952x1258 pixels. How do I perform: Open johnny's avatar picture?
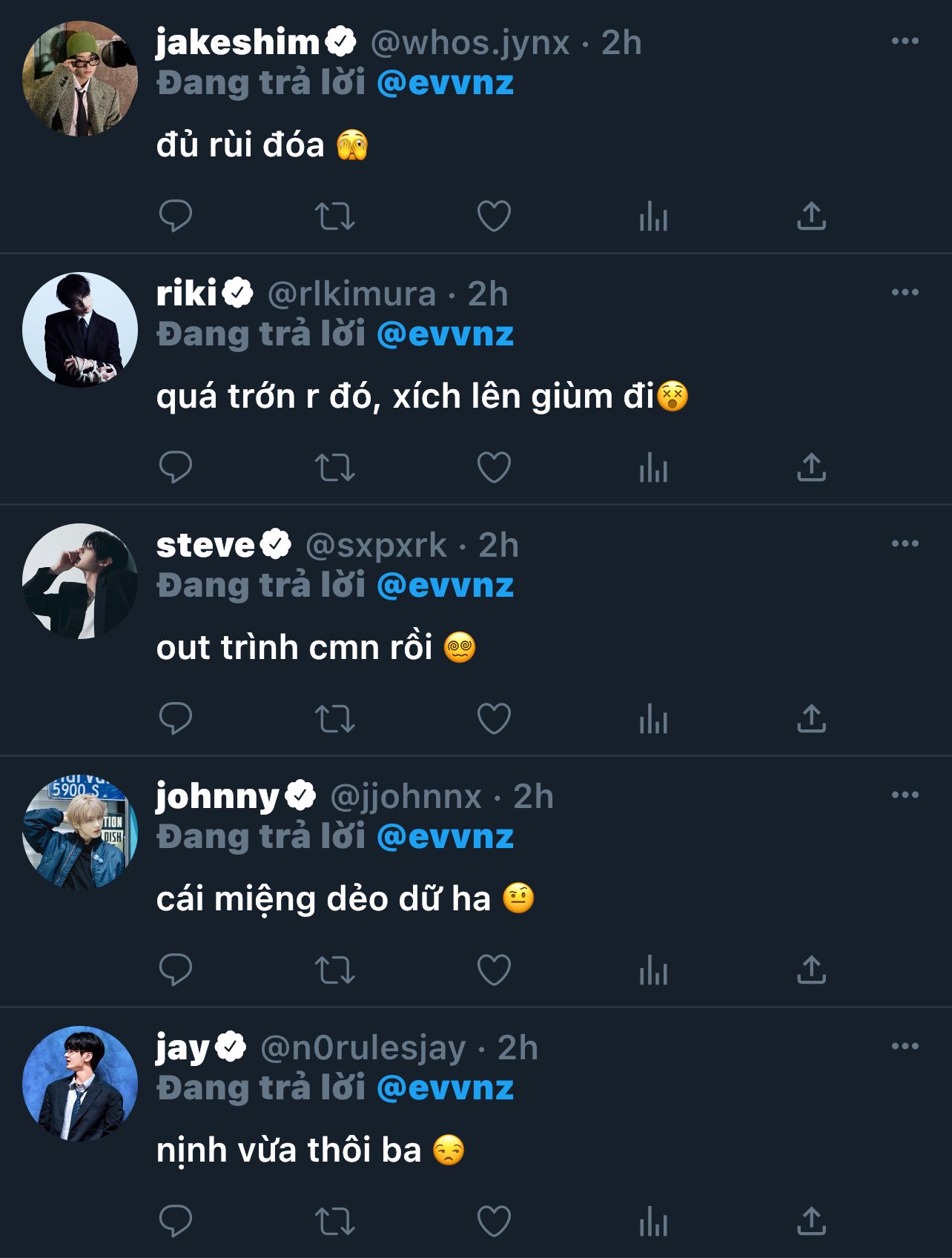(x=80, y=832)
